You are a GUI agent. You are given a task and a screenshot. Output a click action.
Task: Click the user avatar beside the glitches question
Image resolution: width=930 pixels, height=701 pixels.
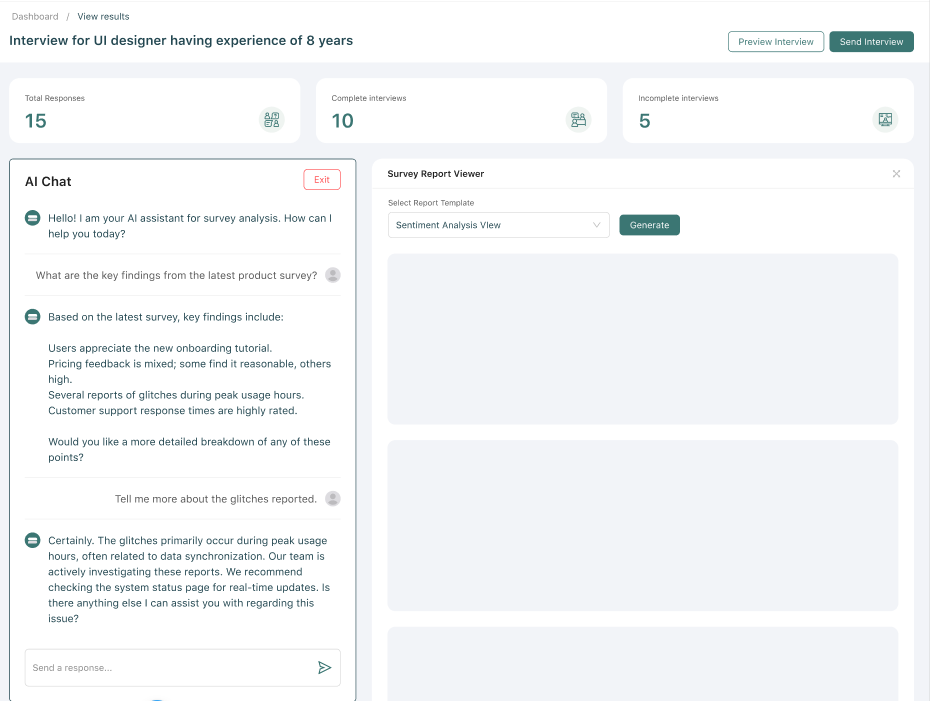point(332,498)
